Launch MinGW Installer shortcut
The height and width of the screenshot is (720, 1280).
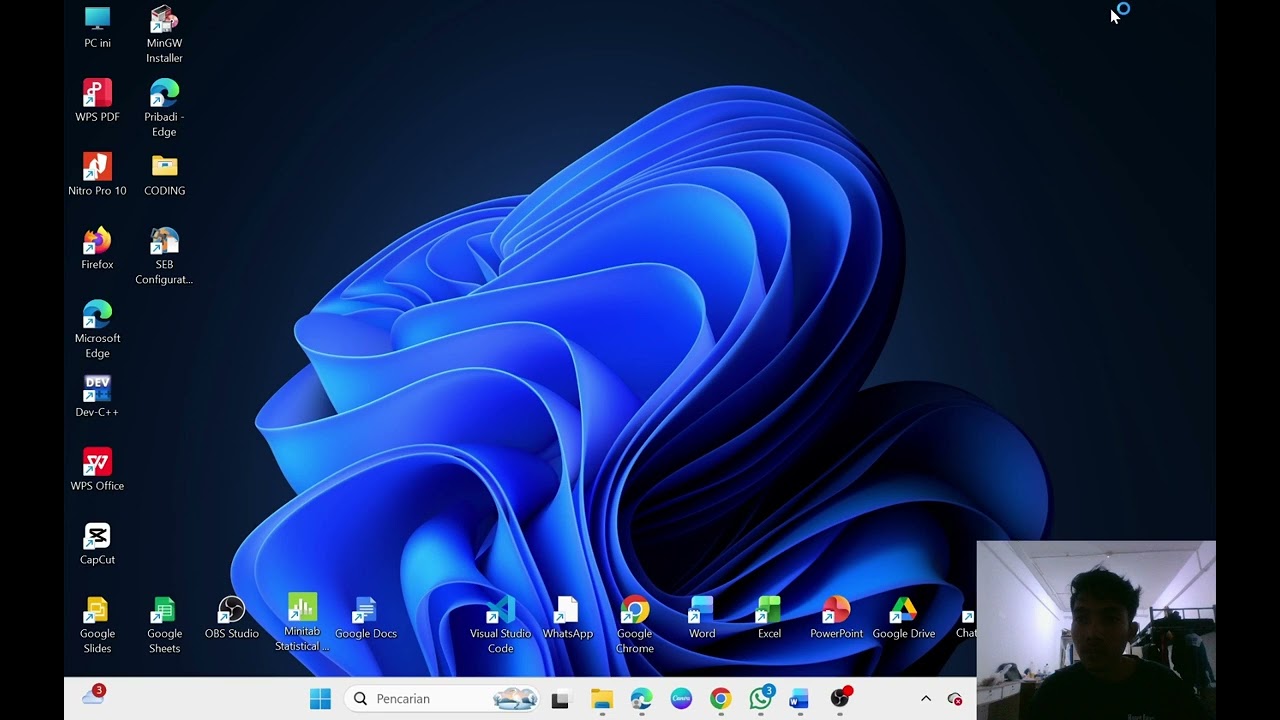(164, 34)
